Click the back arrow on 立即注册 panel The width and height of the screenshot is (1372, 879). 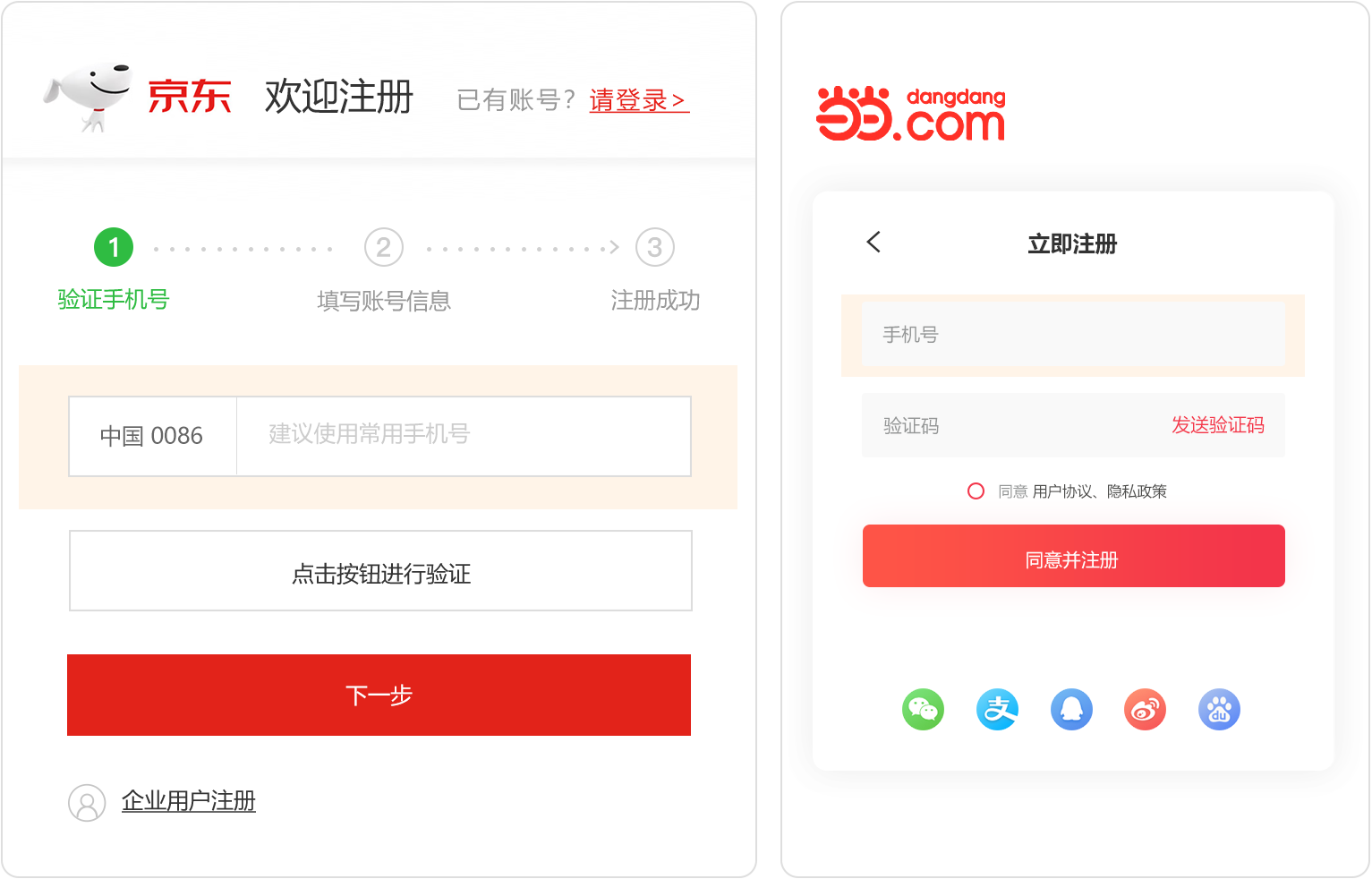tap(873, 242)
